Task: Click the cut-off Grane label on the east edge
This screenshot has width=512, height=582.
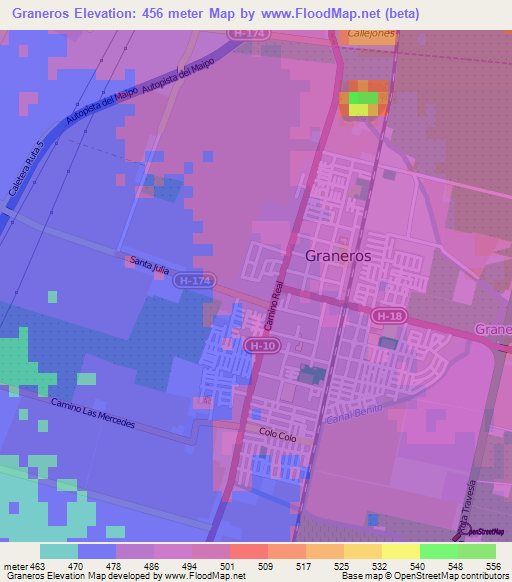Action: 493,329
